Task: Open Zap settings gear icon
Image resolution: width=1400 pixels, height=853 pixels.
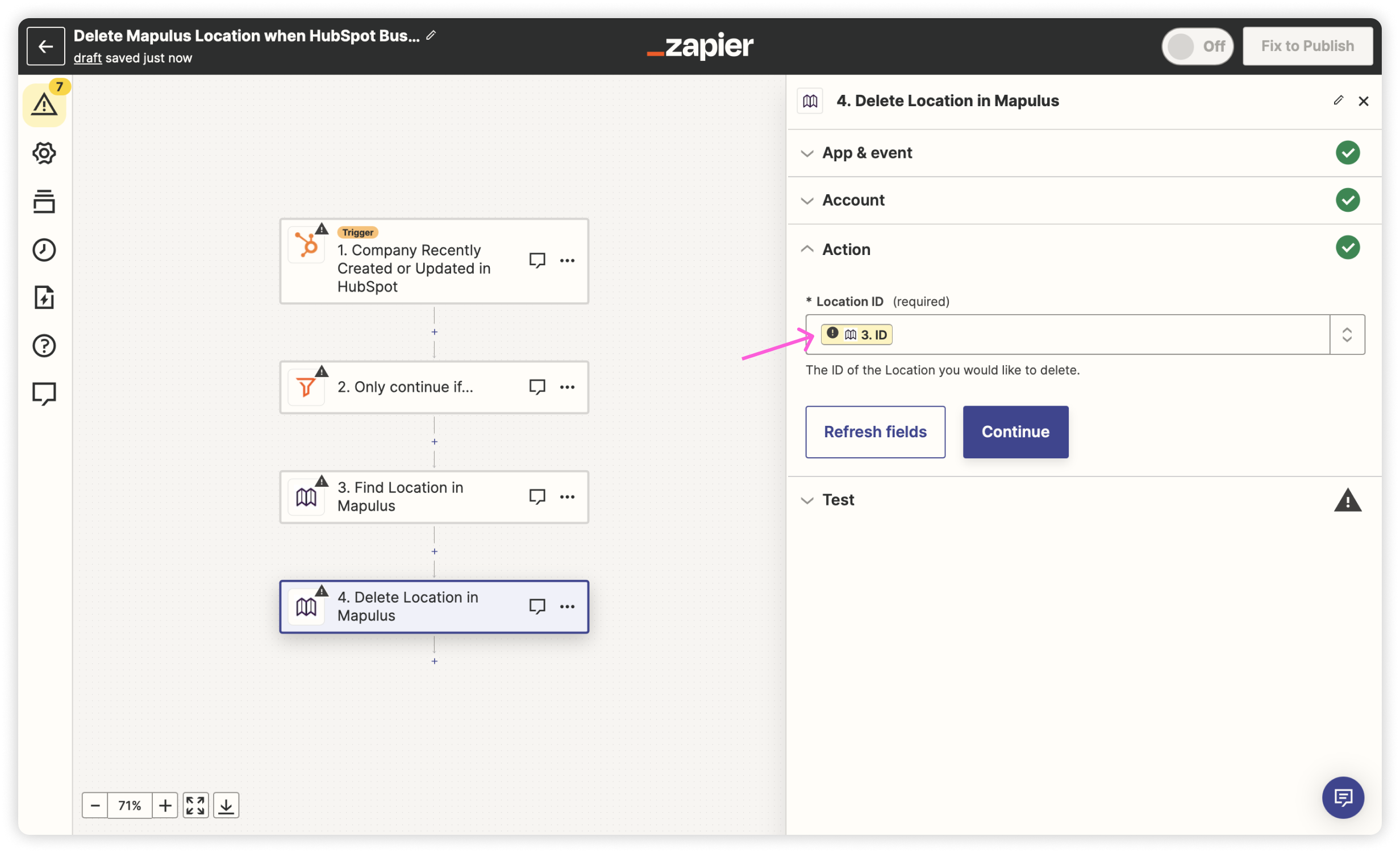Action: pos(44,153)
